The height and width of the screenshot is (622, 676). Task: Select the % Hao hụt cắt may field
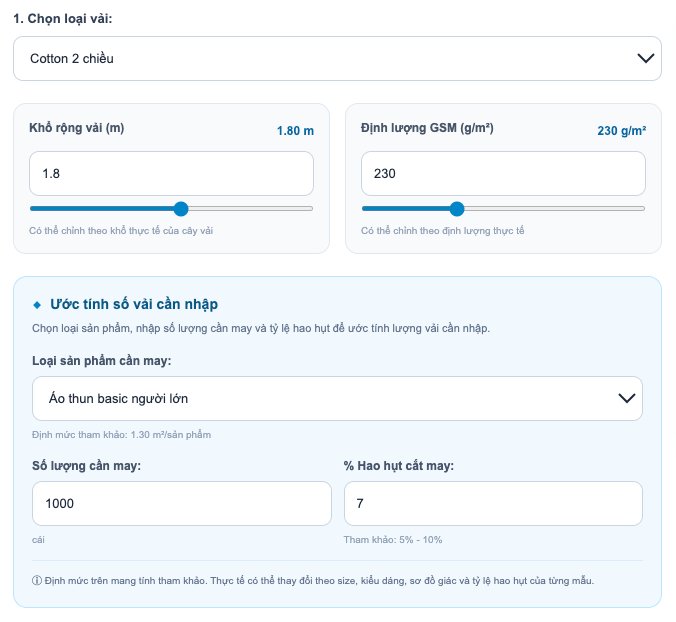click(x=493, y=503)
